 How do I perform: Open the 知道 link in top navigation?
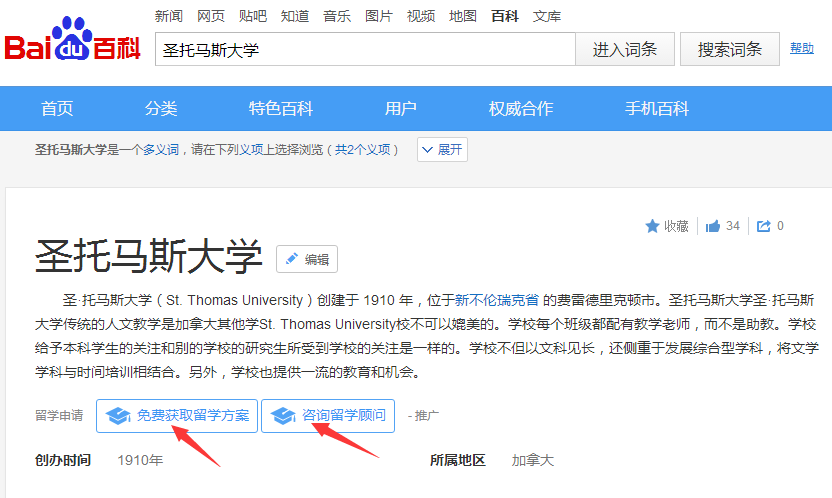point(295,16)
